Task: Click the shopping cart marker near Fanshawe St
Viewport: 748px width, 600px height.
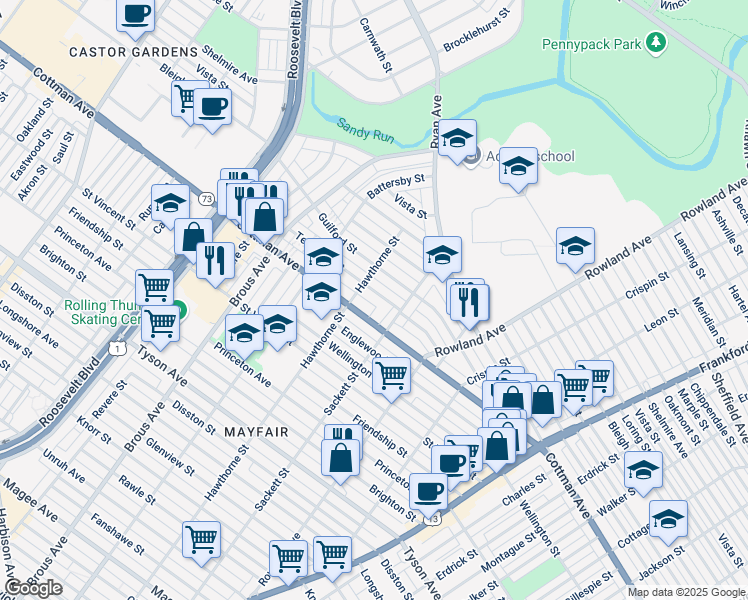Action: 201,543
